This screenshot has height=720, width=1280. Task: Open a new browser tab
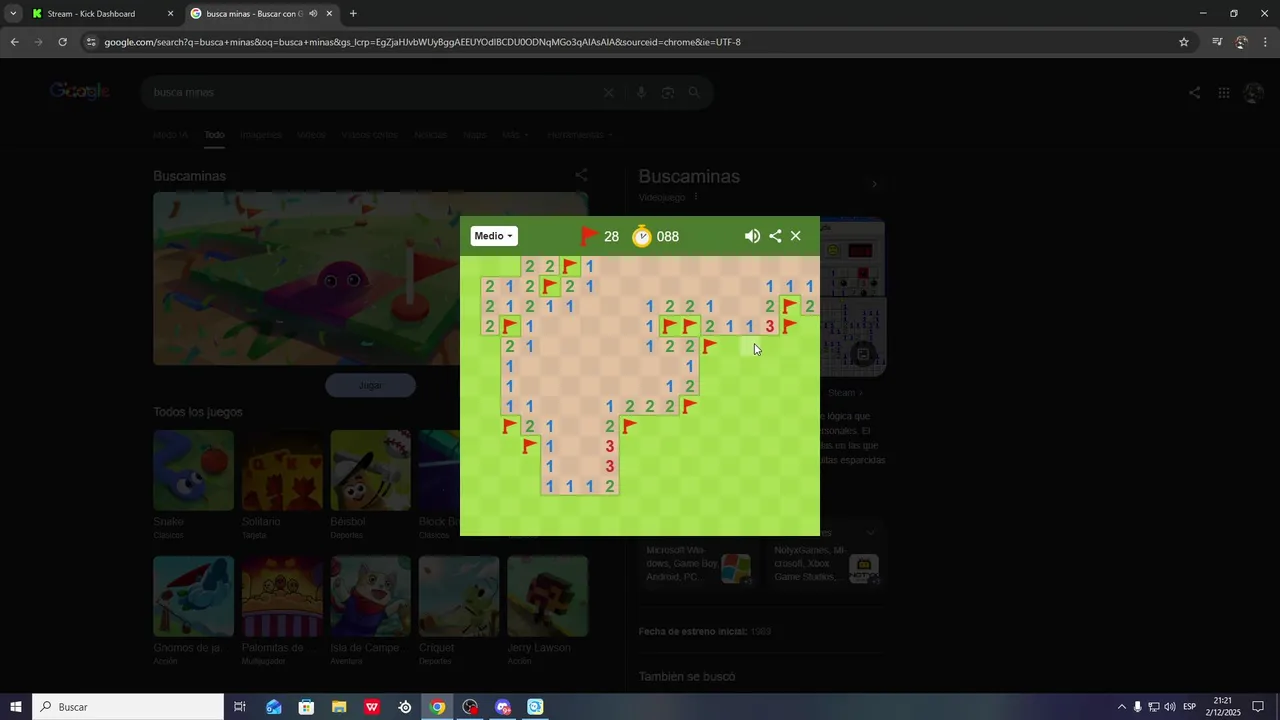(353, 14)
